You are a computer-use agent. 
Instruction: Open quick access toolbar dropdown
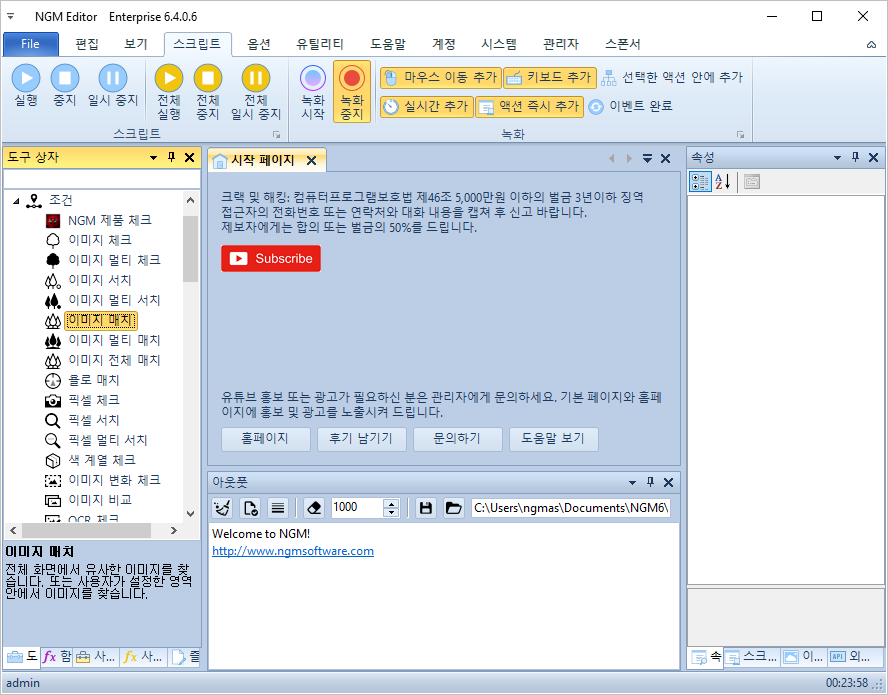coord(10,16)
